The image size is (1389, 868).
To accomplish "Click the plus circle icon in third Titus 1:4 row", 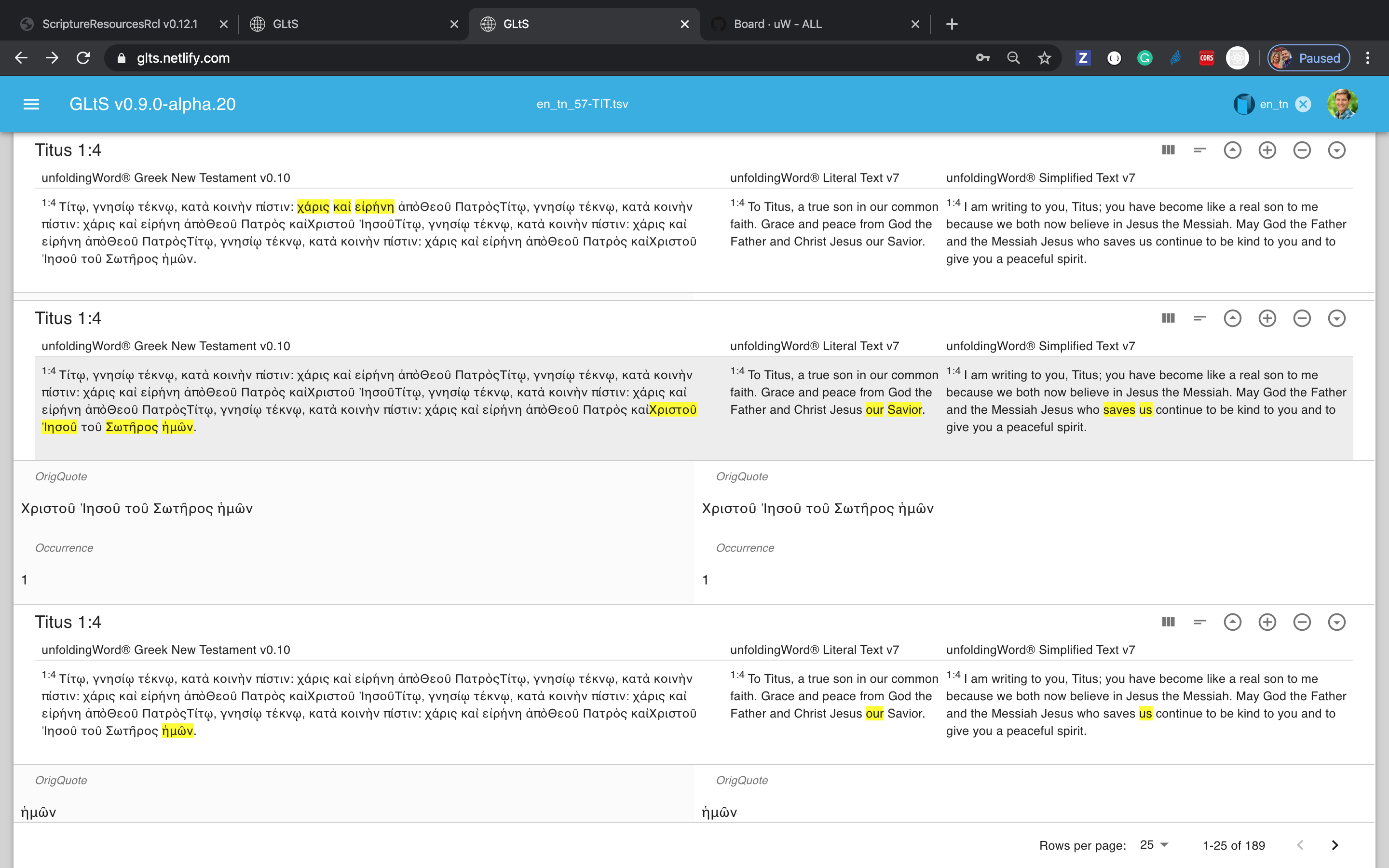I will 1267,622.
